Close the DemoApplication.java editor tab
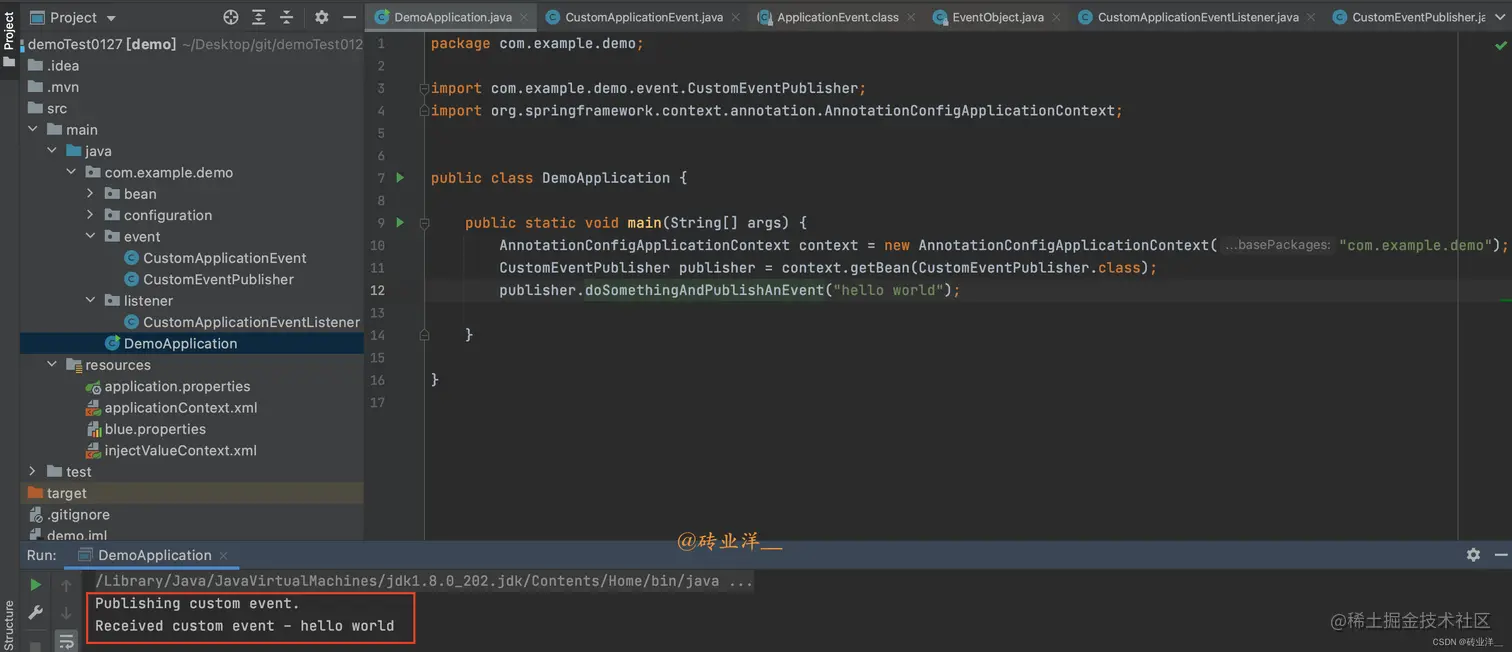 [524, 18]
